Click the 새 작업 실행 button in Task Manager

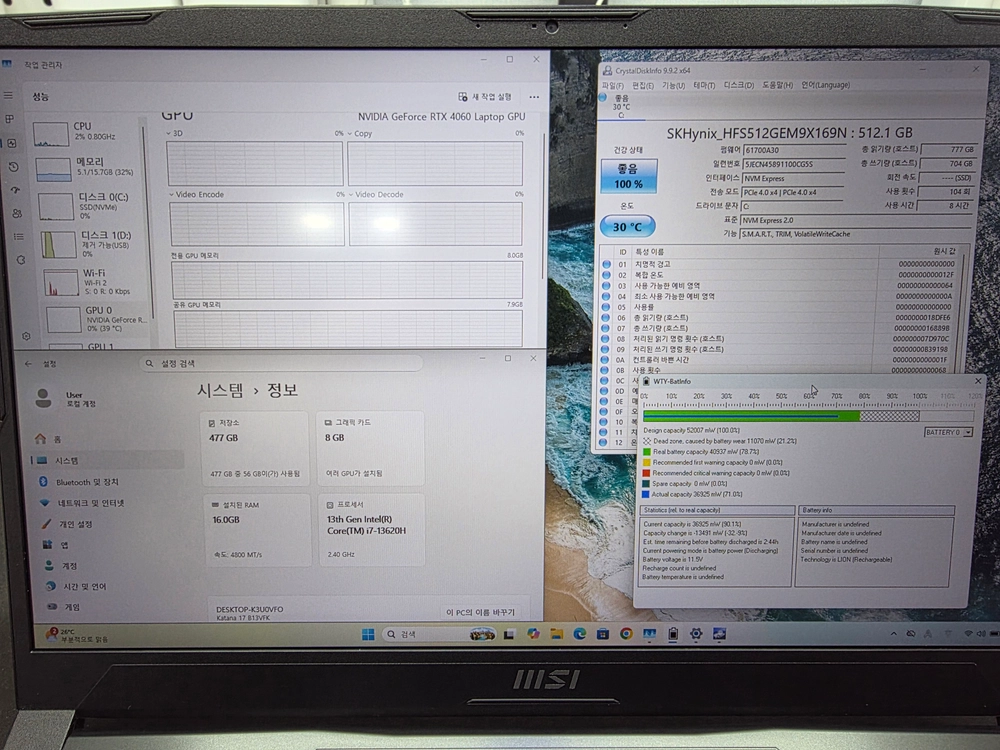coord(485,97)
